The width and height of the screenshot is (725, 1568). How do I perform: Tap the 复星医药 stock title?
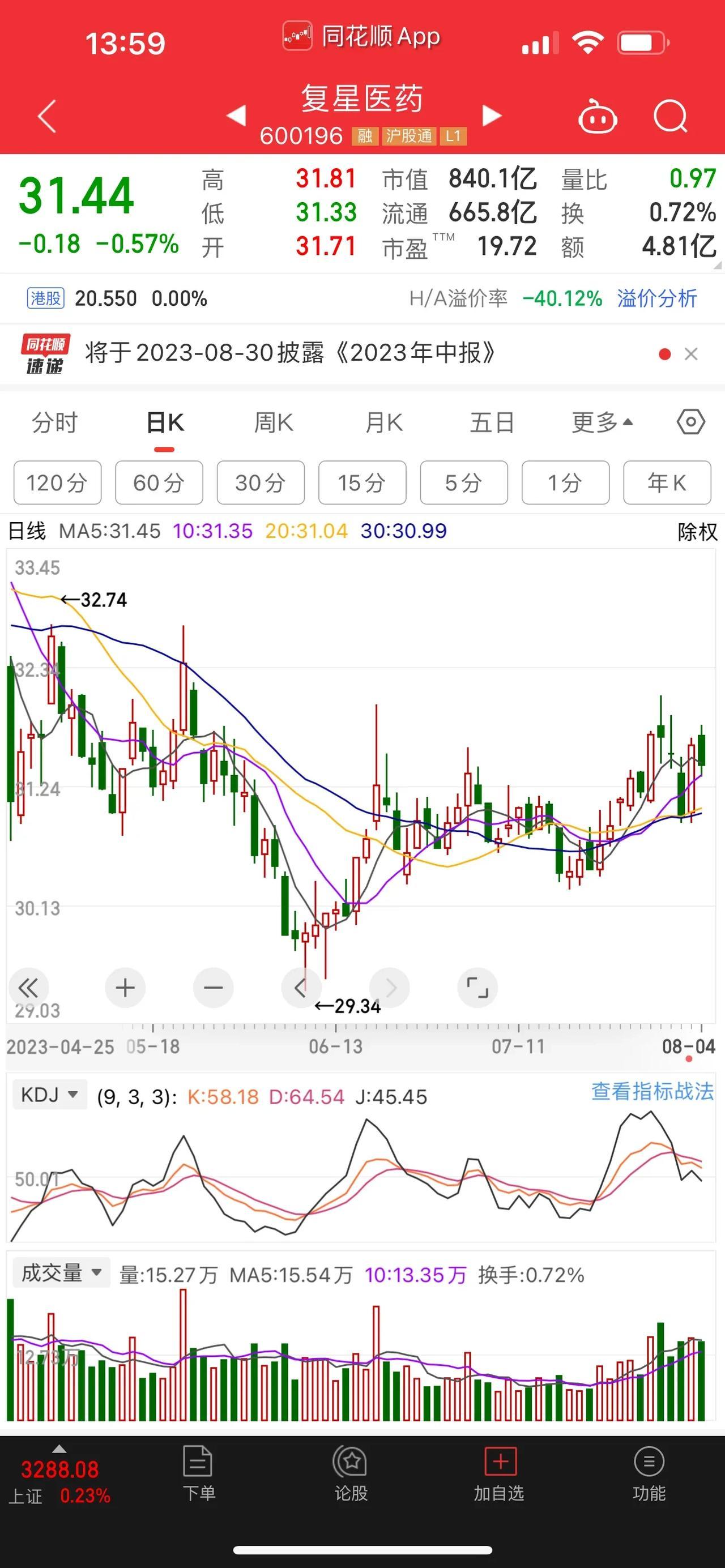pos(362,99)
